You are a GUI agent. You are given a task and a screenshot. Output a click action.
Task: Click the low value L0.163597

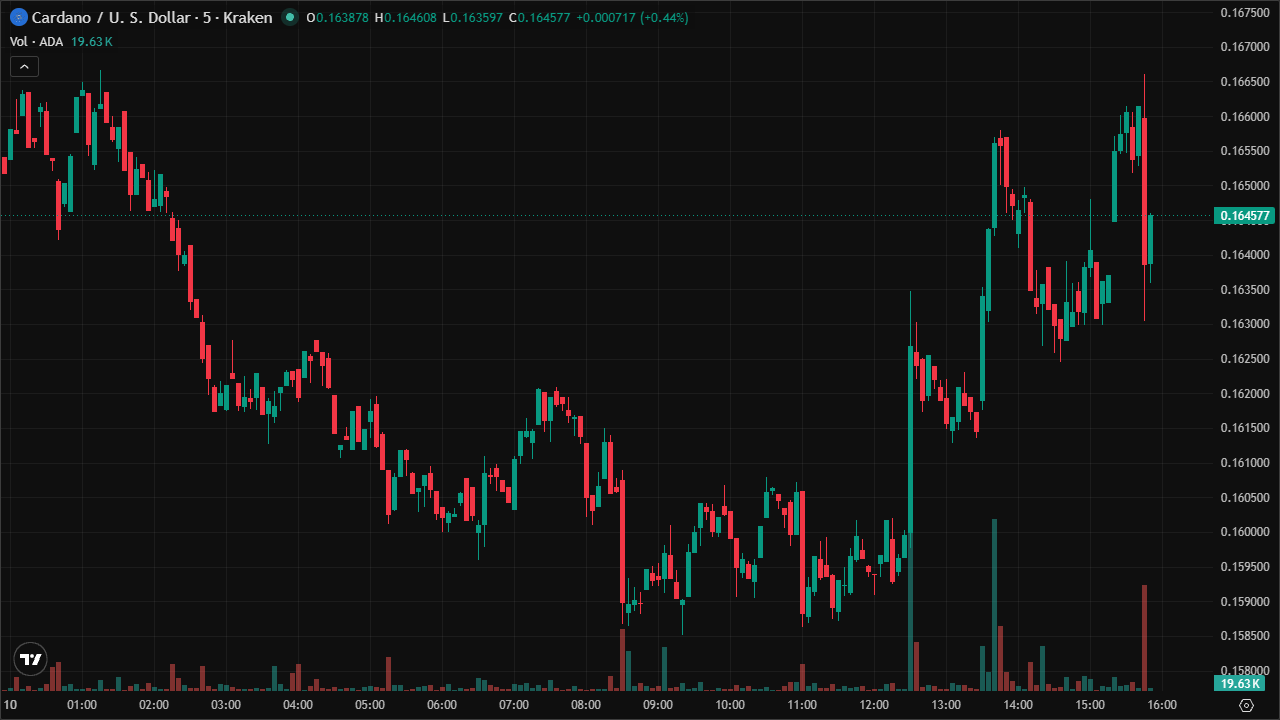click(473, 18)
